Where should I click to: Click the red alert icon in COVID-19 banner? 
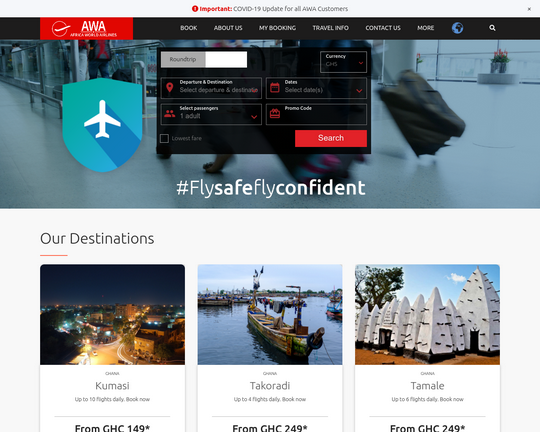pos(195,9)
